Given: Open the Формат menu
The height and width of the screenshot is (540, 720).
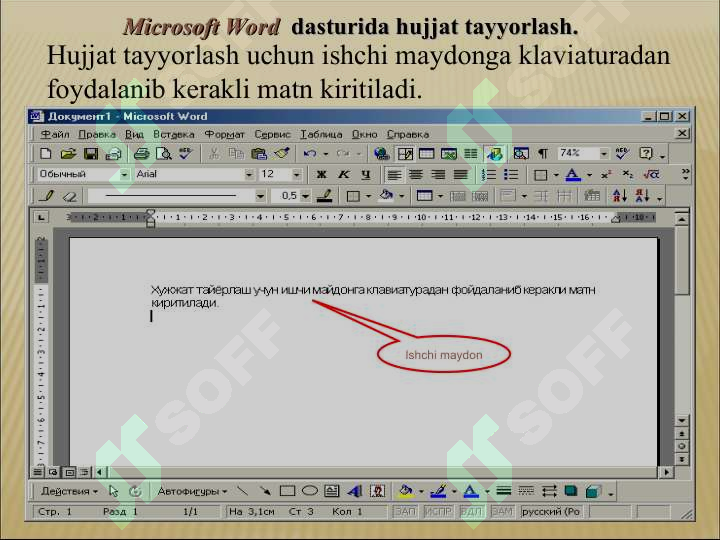Looking at the screenshot, I should [225, 135].
